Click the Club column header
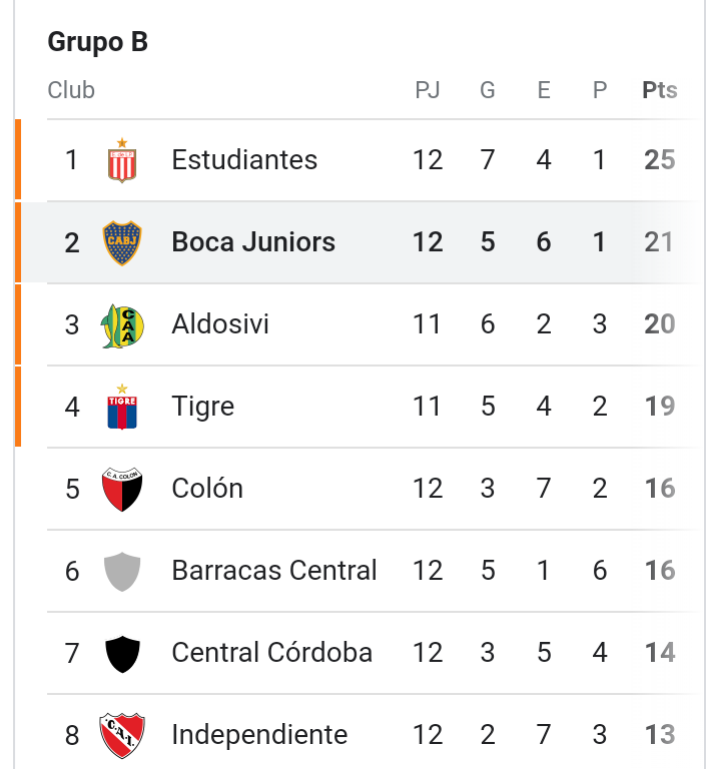The width and height of the screenshot is (719, 769). [71, 90]
